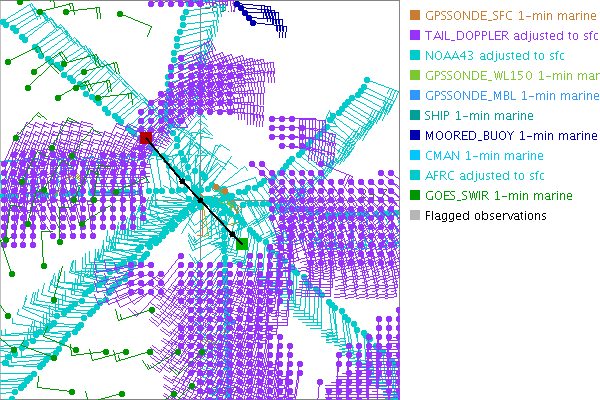
Task: Select the MOORED_BUOY dark blue swatch
Action: click(415, 136)
